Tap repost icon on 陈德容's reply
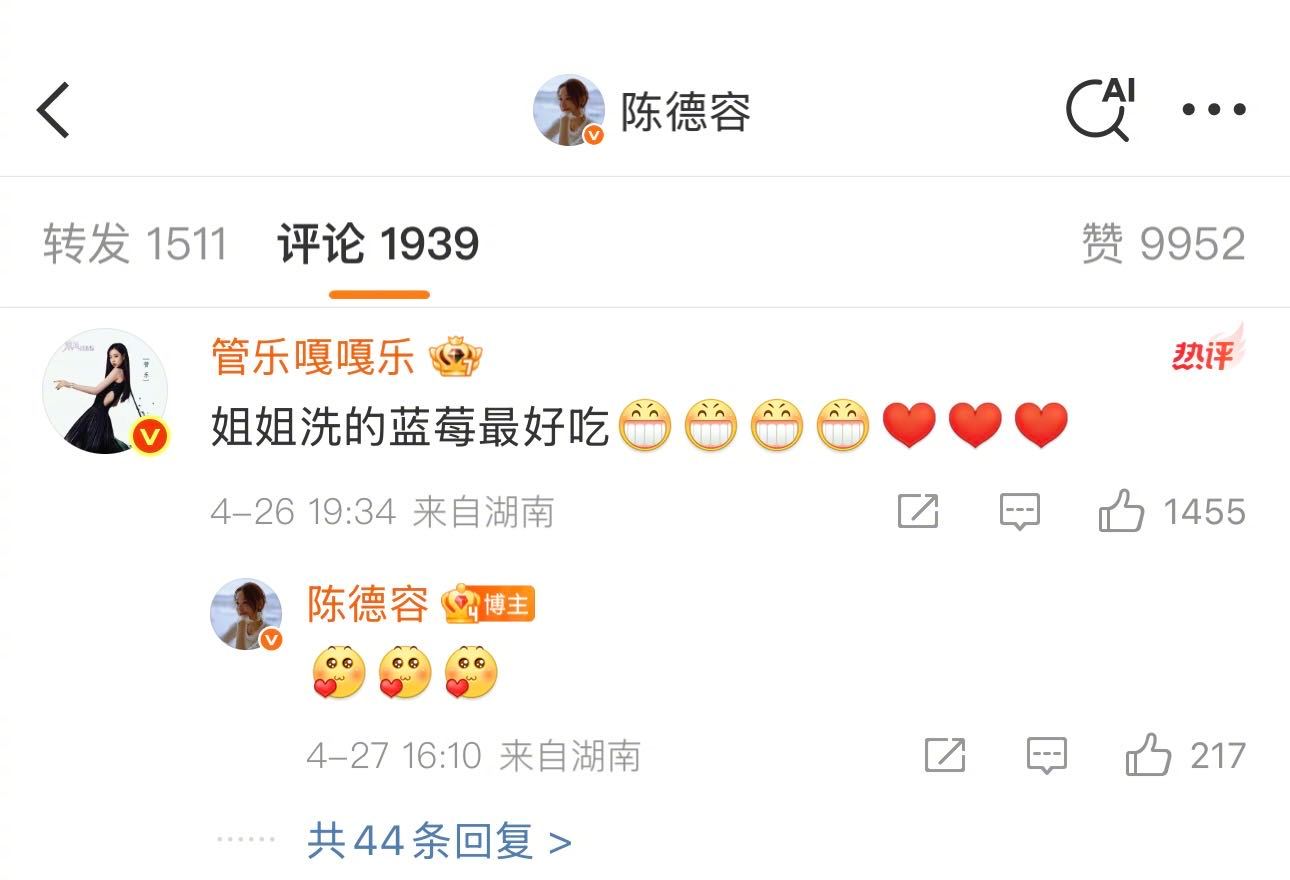The height and width of the screenshot is (880, 1290). (x=945, y=755)
